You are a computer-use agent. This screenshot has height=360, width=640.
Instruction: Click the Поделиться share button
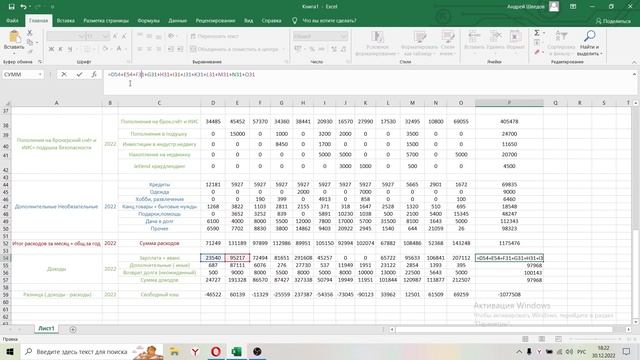613,21
